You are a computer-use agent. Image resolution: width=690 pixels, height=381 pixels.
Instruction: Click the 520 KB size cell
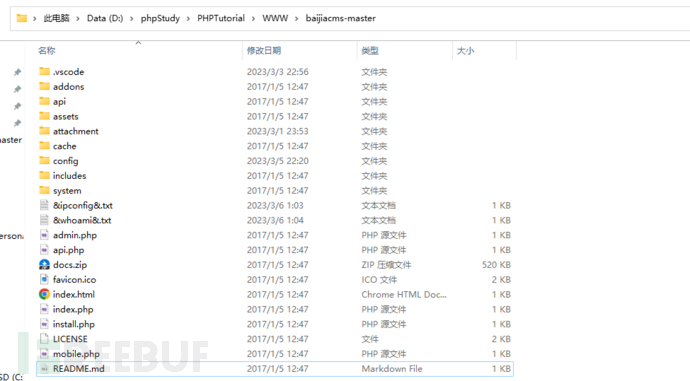pos(496,264)
